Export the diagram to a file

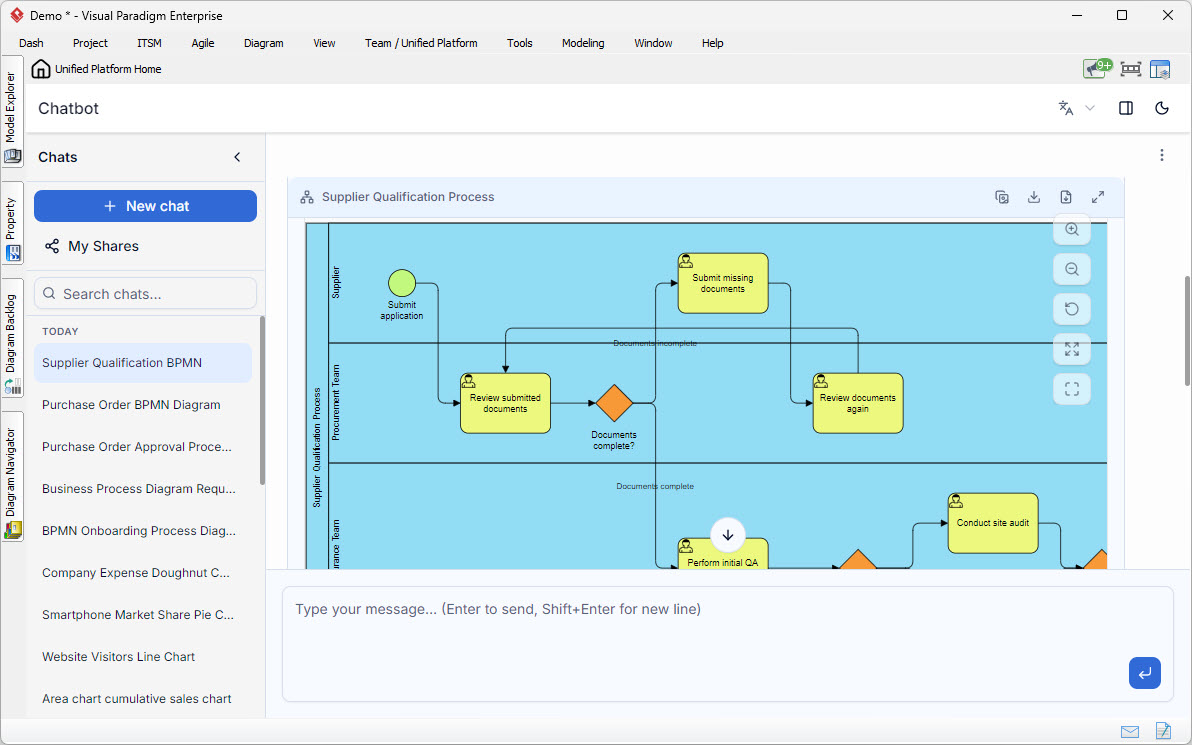(1066, 197)
